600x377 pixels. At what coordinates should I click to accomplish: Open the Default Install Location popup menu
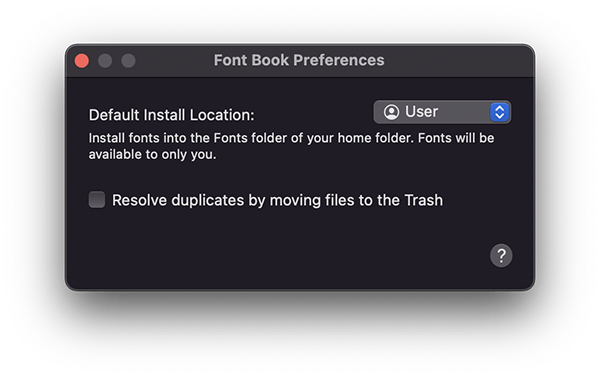pyautogui.click(x=442, y=112)
